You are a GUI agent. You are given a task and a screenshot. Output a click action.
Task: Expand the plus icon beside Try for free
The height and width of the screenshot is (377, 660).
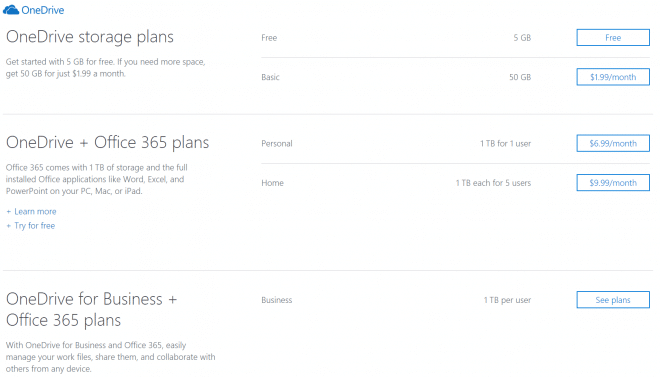tap(8, 226)
